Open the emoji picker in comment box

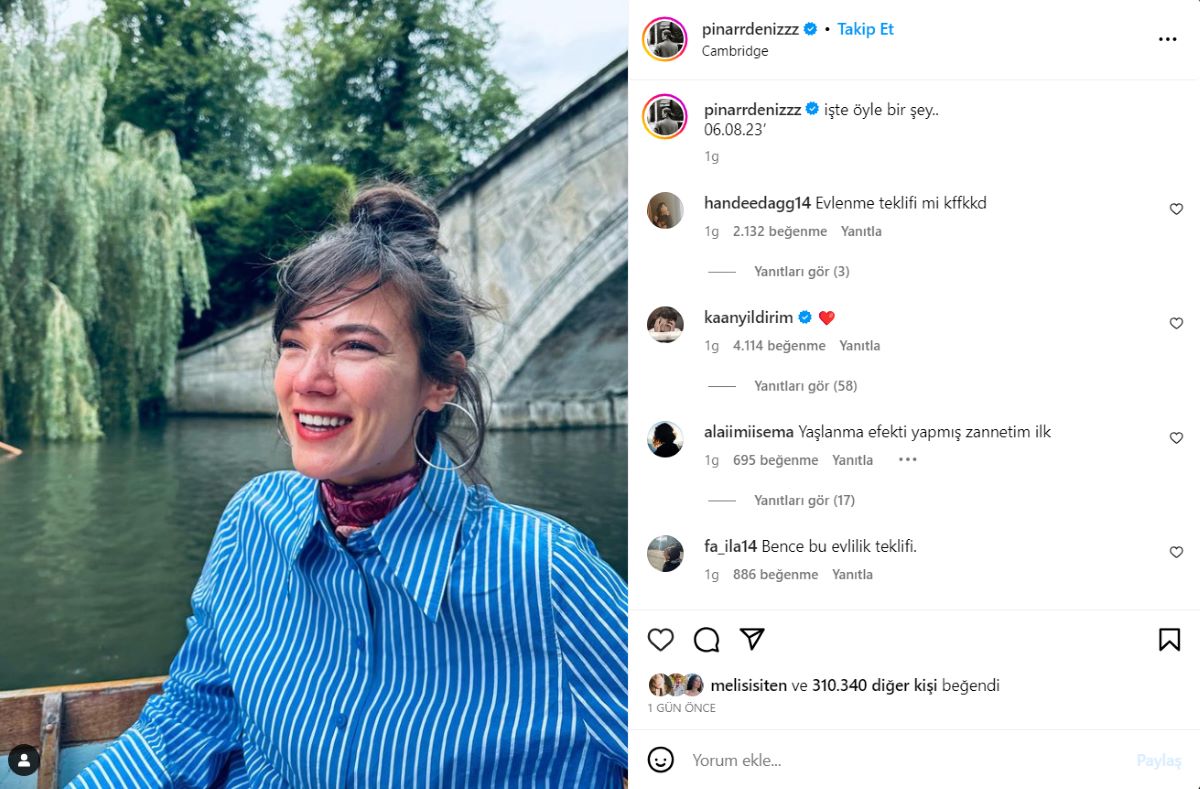[661, 760]
